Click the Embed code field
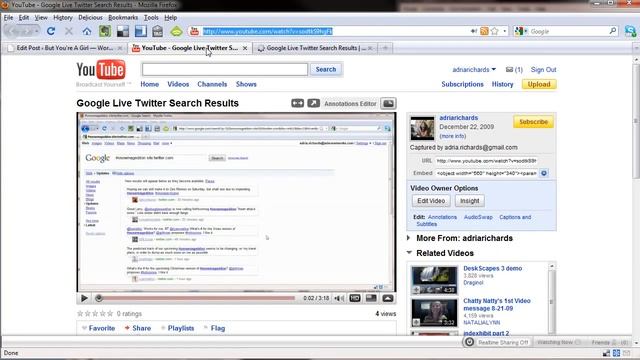This screenshot has width=640, height=360. [486, 173]
